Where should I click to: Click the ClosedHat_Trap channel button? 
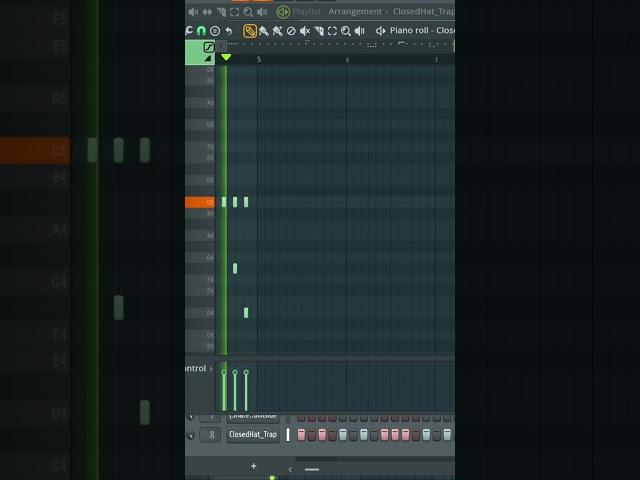click(253, 435)
